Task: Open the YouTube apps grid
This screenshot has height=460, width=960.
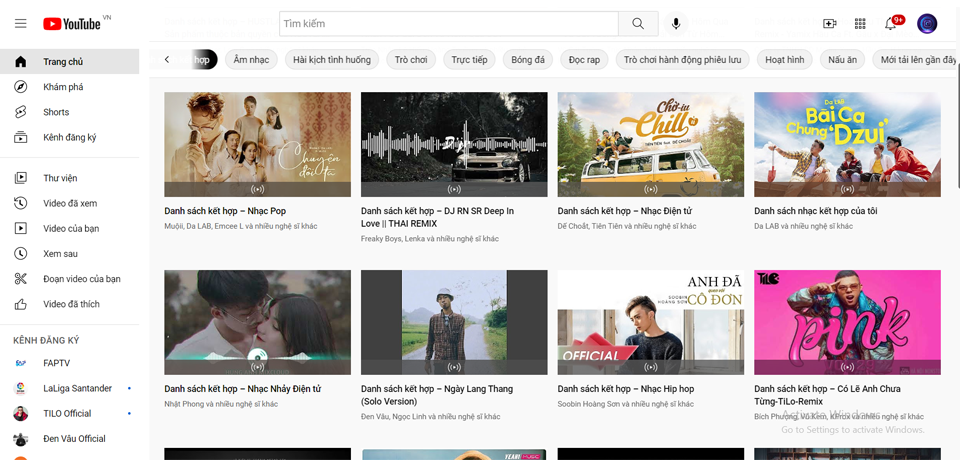Action: (860, 24)
